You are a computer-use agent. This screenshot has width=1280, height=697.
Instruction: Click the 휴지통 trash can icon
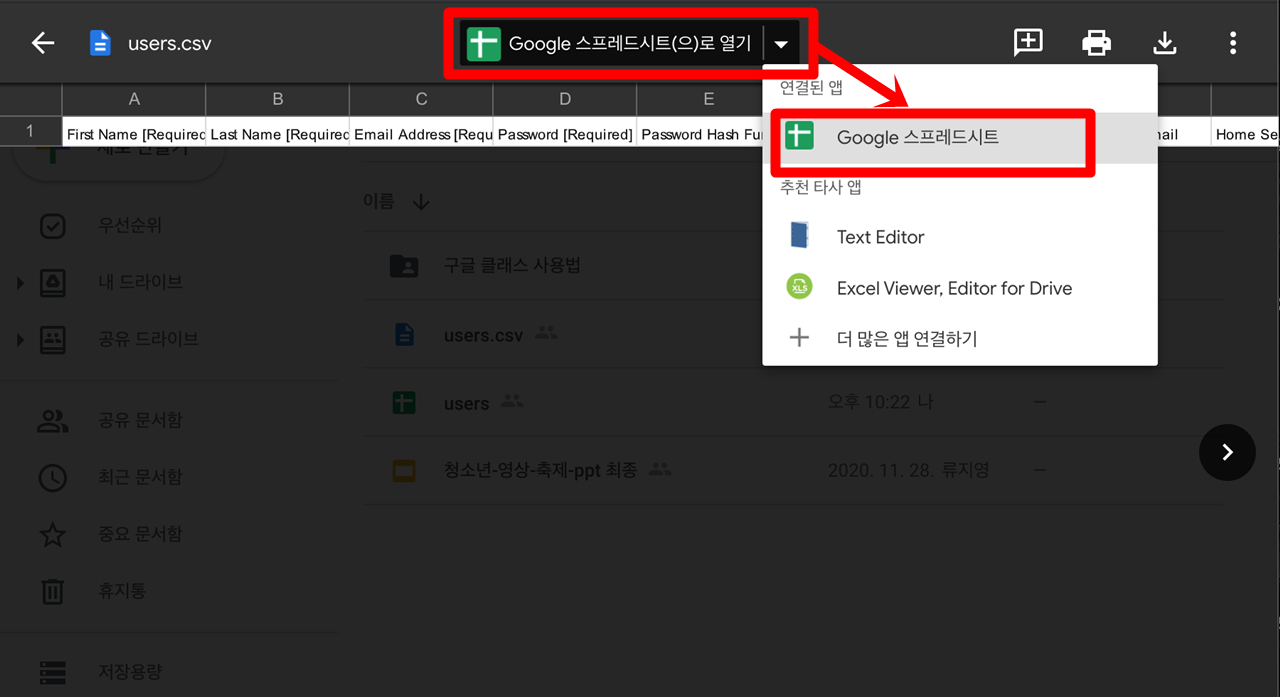(x=52, y=592)
